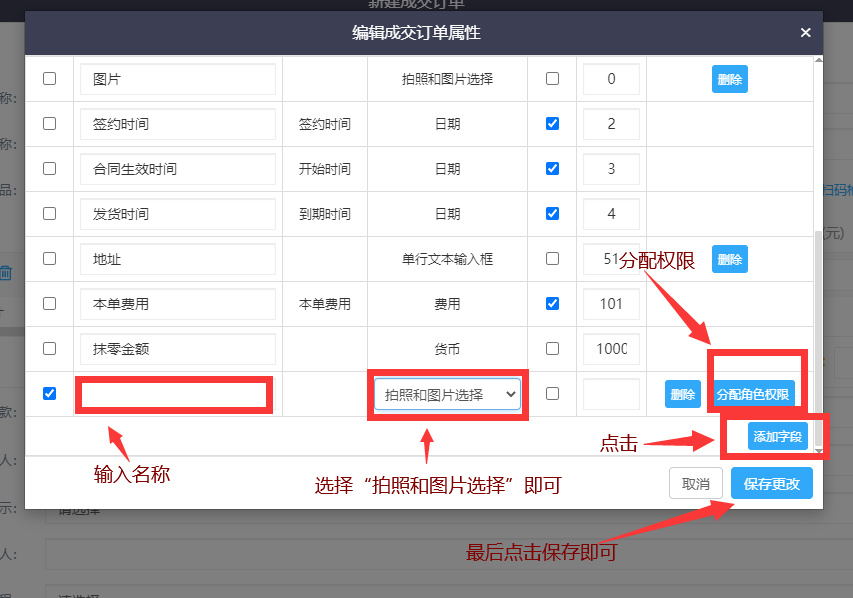Viewport: 853px width, 598px height.
Task: Click the 抹零金额 name input field
Action: 177,349
